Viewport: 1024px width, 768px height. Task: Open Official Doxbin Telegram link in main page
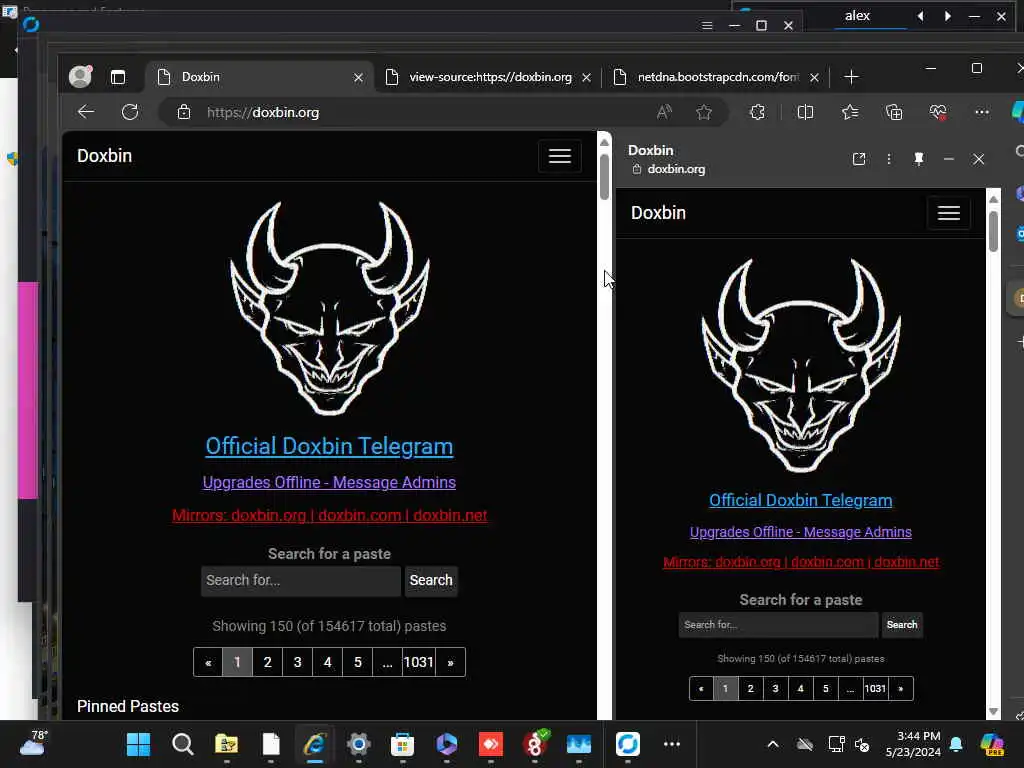tap(329, 447)
